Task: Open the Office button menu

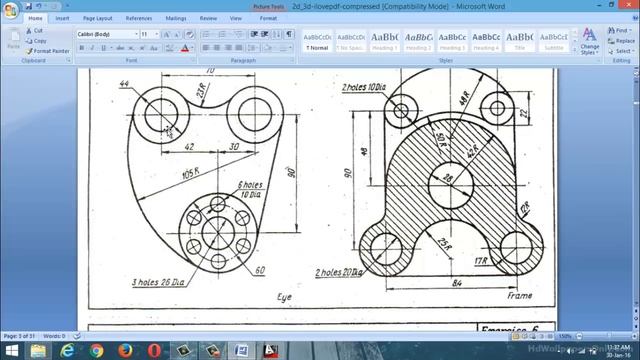Action: pyautogui.click(x=11, y=10)
